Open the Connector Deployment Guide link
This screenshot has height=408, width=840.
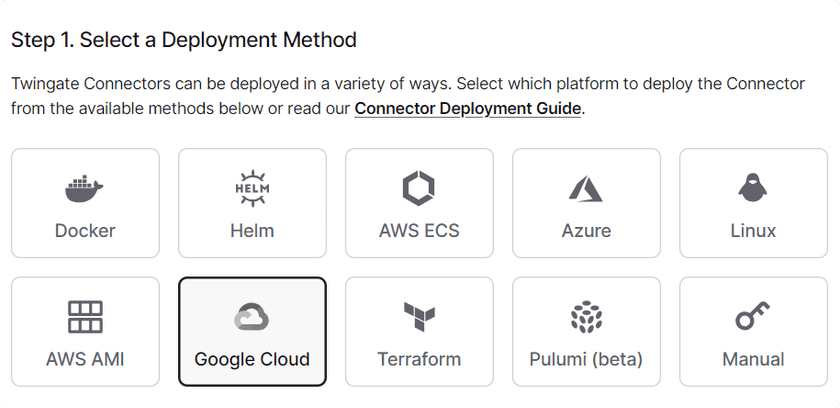click(468, 108)
